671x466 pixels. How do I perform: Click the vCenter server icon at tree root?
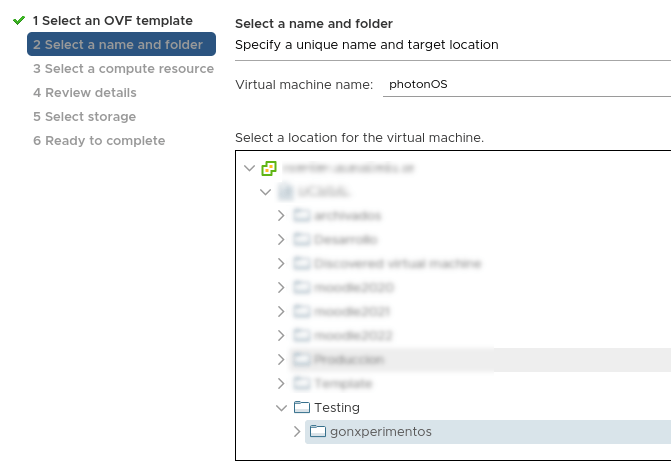[x=269, y=168]
